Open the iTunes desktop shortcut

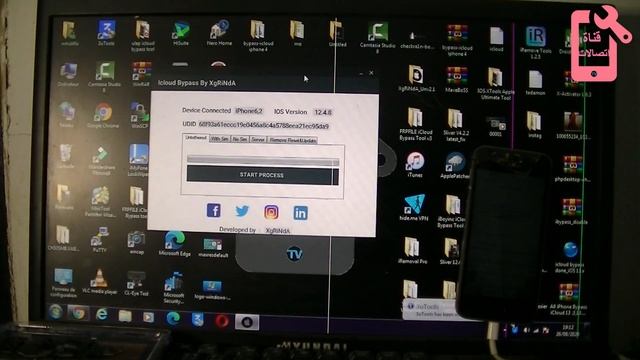click(415, 164)
